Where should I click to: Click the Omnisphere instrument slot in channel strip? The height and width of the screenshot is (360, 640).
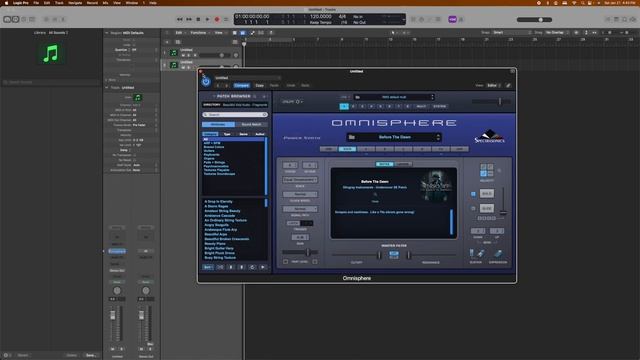tap(117, 251)
